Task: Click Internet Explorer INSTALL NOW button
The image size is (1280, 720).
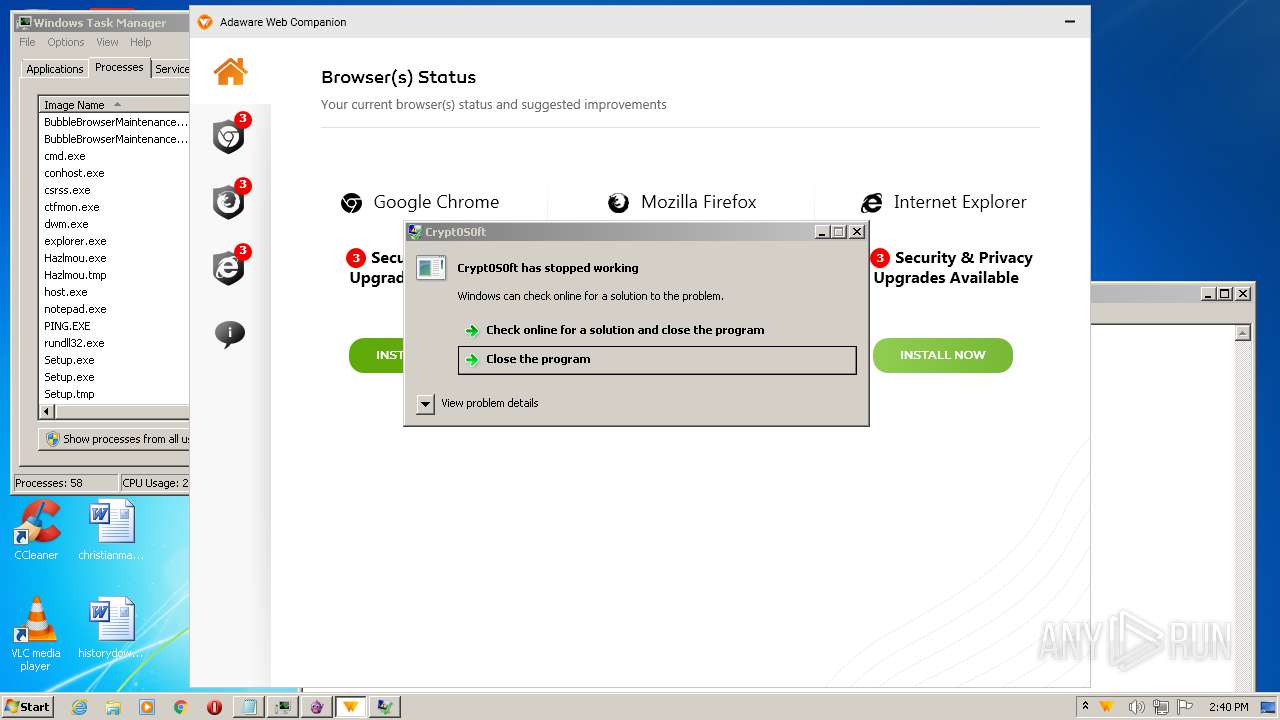Action: pos(943,355)
